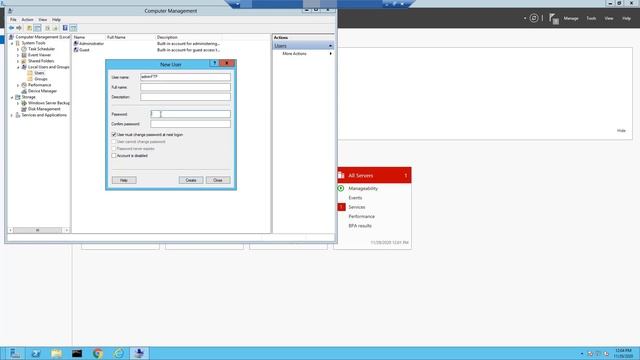Image resolution: width=640 pixels, height=360 pixels.
Task: Click the Description input field
Action: coord(185,97)
